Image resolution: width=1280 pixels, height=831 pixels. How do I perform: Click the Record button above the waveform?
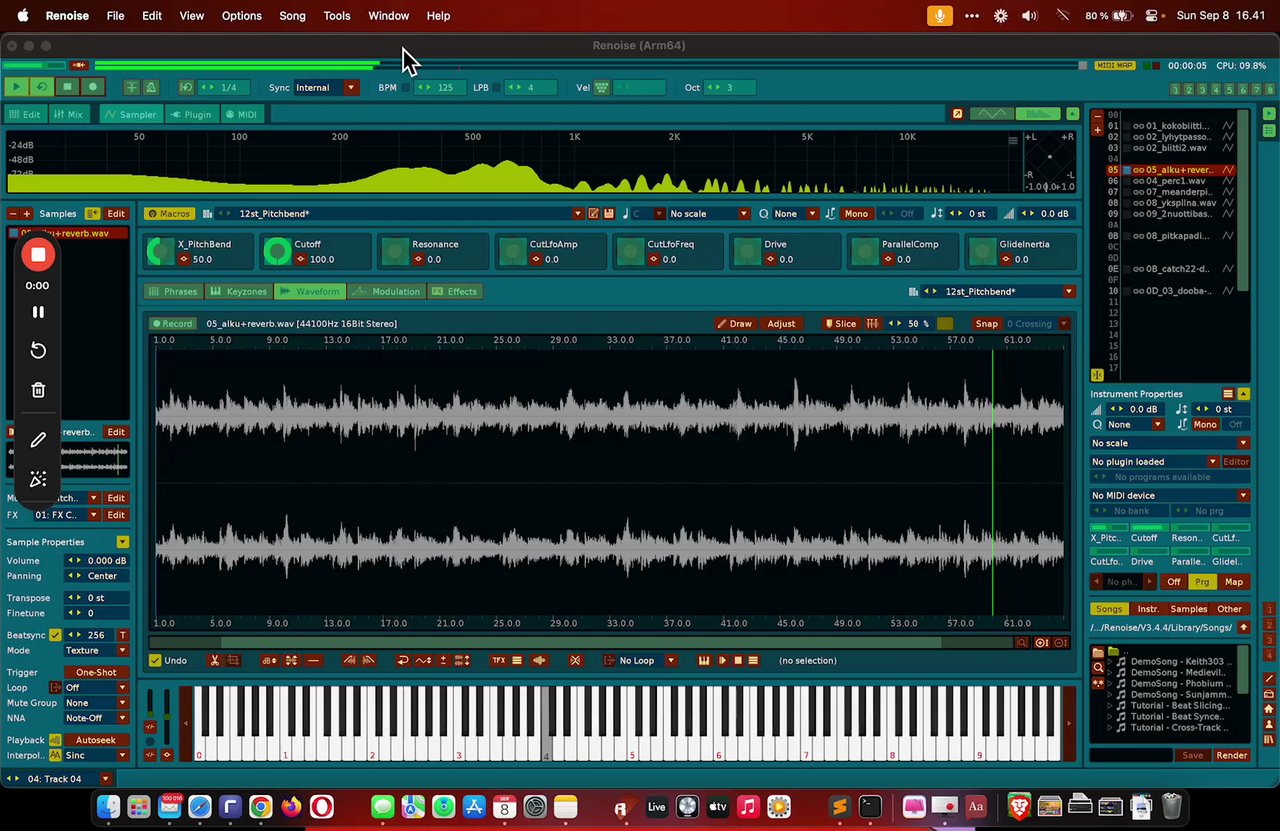pos(171,323)
